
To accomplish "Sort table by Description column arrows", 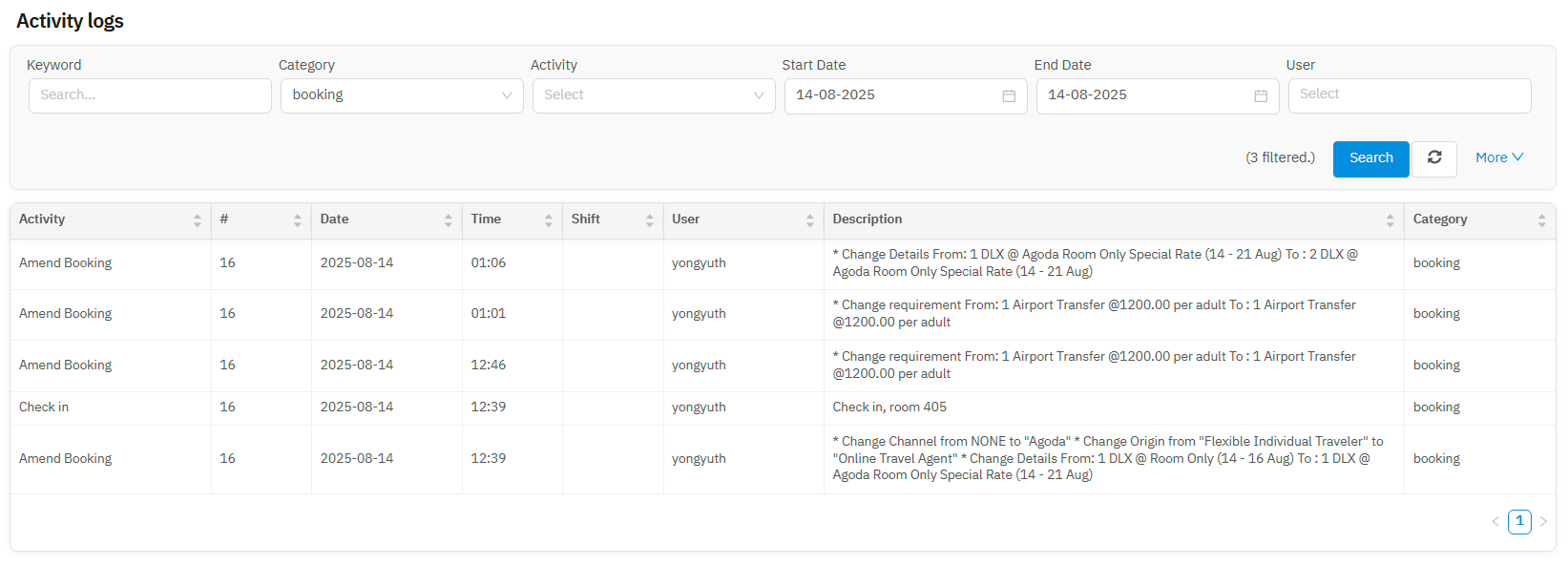I will [x=1390, y=220].
